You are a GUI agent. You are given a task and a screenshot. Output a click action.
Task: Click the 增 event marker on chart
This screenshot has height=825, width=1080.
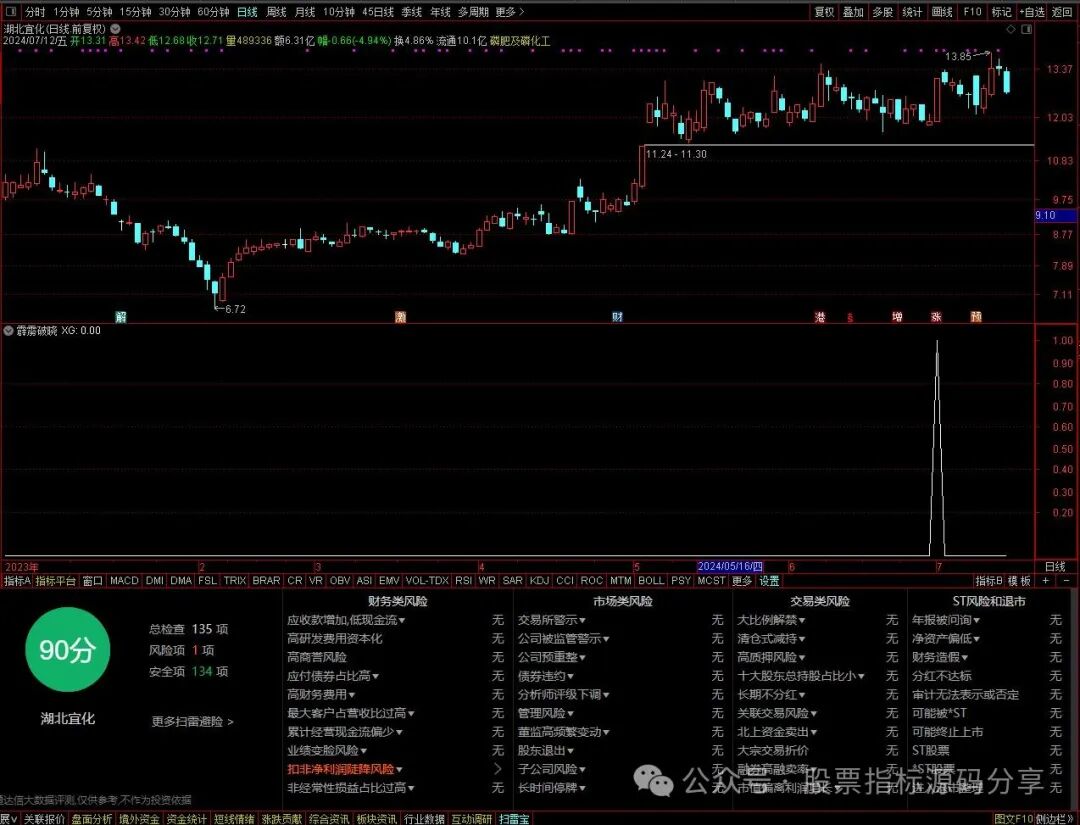(897, 317)
